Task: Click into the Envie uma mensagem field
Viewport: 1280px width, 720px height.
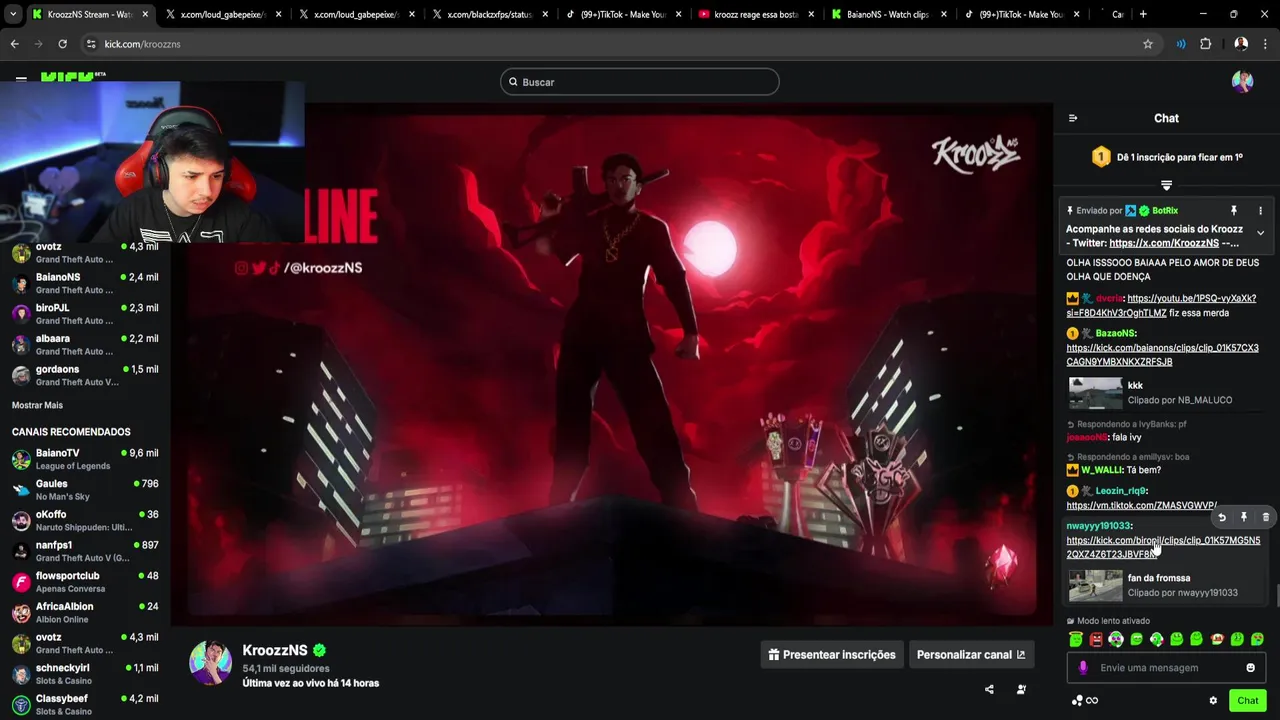Action: (1165, 668)
